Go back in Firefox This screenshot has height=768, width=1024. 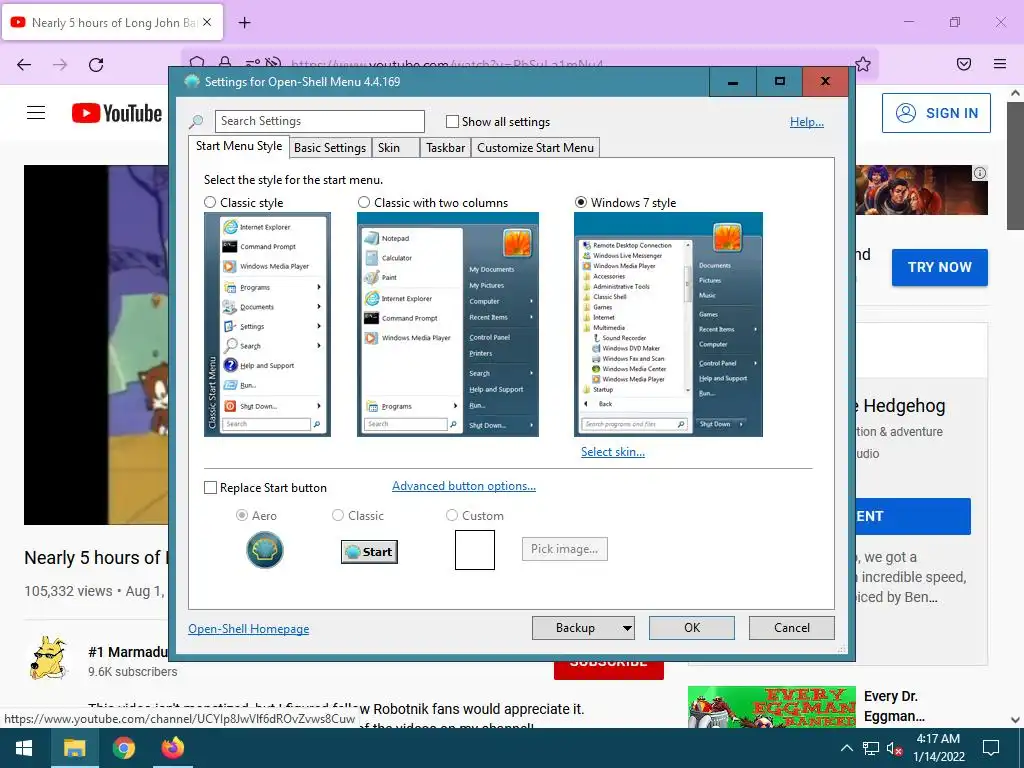coord(24,65)
